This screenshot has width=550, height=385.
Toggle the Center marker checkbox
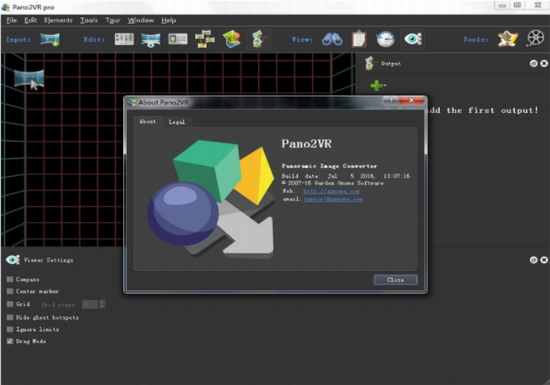pos(10,291)
